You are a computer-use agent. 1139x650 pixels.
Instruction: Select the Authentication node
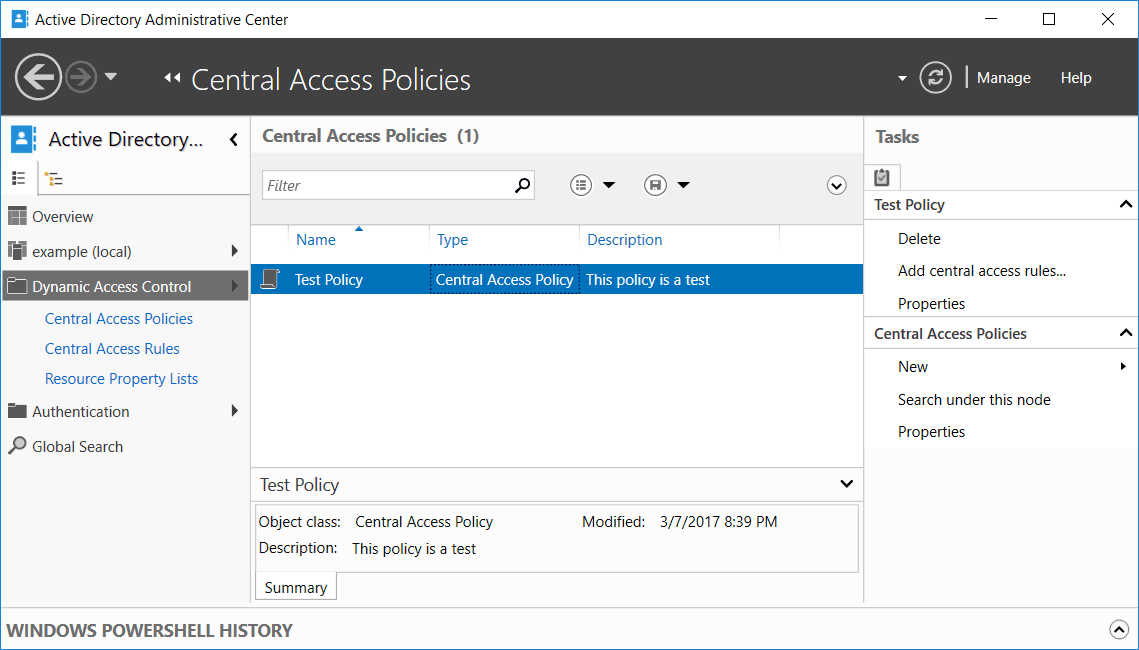(81, 411)
